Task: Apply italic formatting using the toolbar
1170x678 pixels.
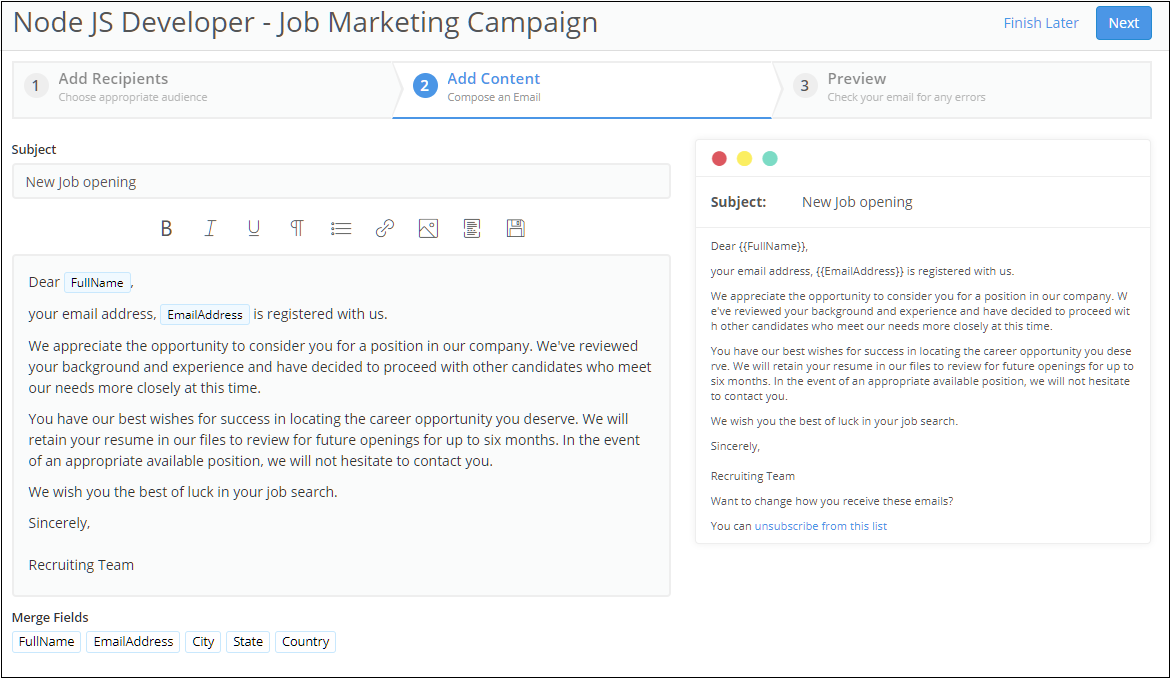Action: [x=210, y=229]
